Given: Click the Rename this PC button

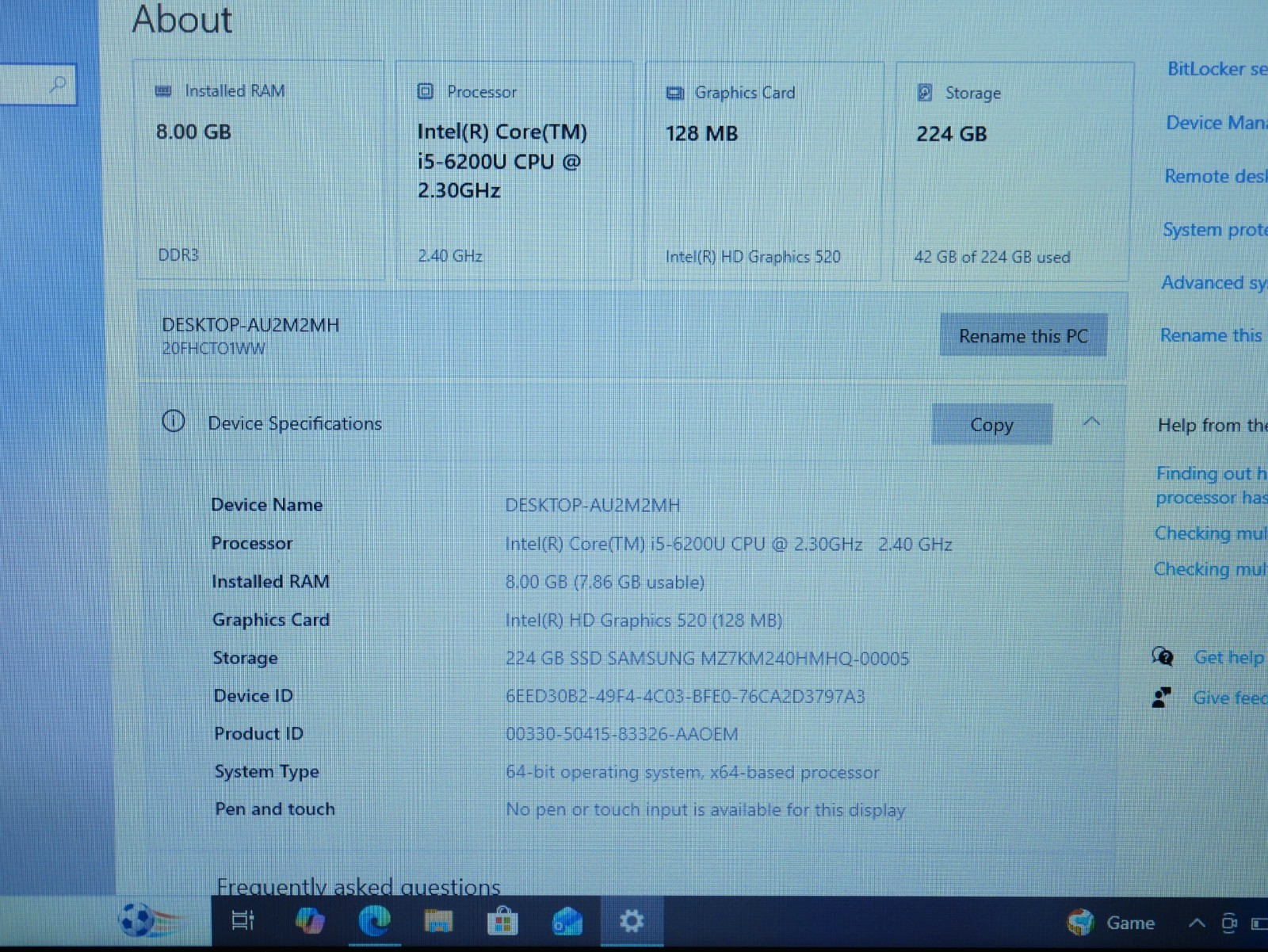Looking at the screenshot, I should tap(1023, 335).
